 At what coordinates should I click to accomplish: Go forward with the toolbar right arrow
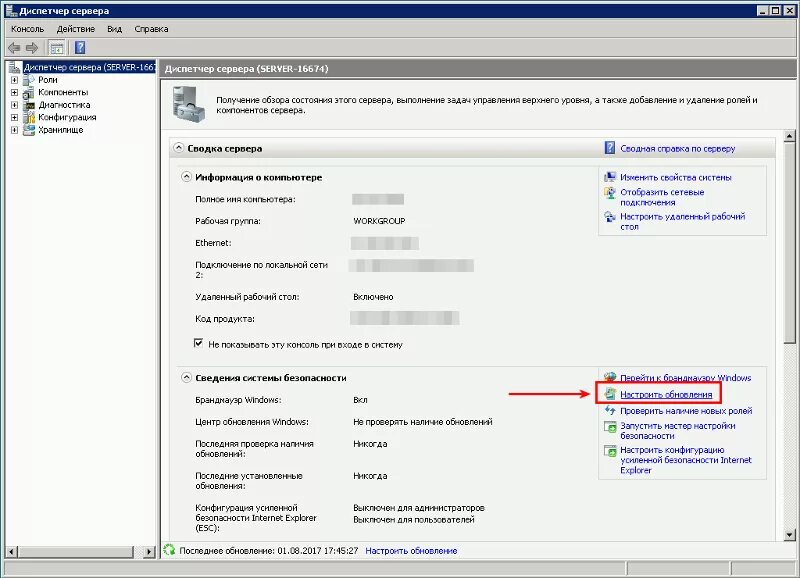coord(32,48)
